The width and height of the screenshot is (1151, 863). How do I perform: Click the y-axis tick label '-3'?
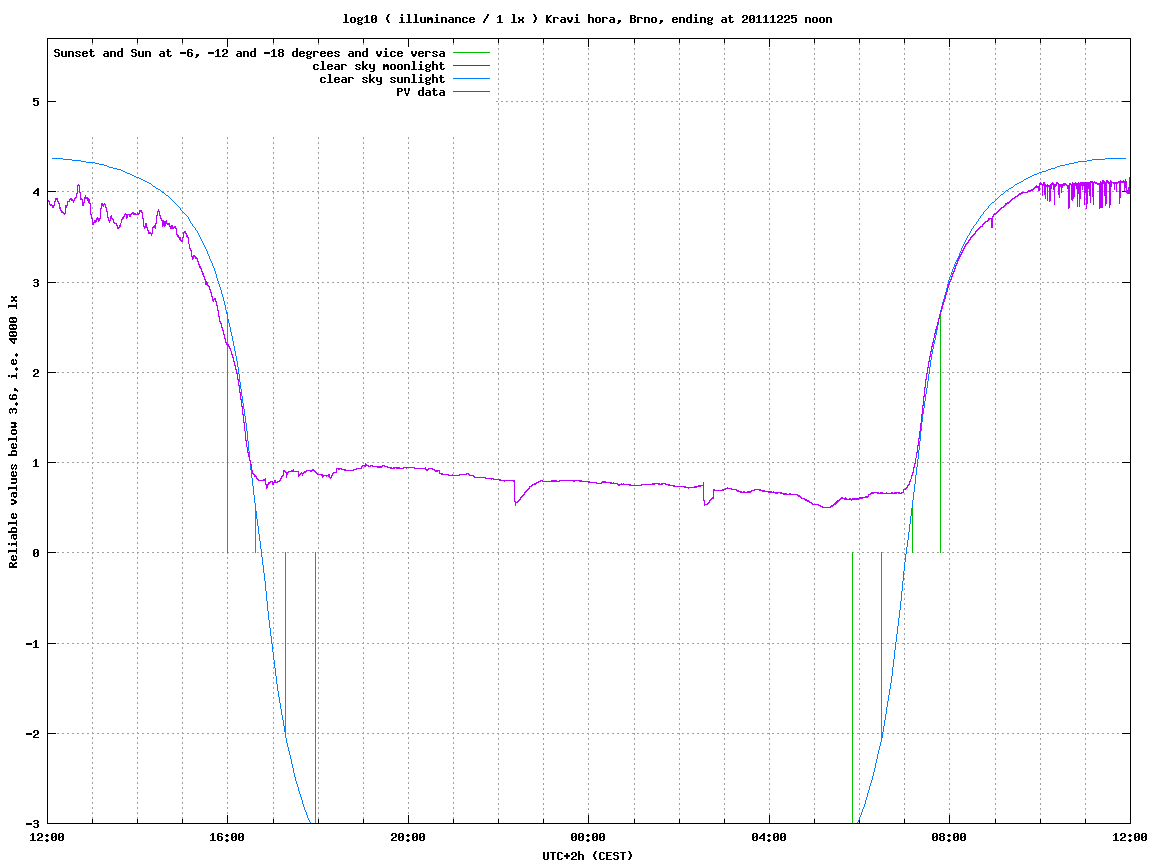(x=32, y=824)
